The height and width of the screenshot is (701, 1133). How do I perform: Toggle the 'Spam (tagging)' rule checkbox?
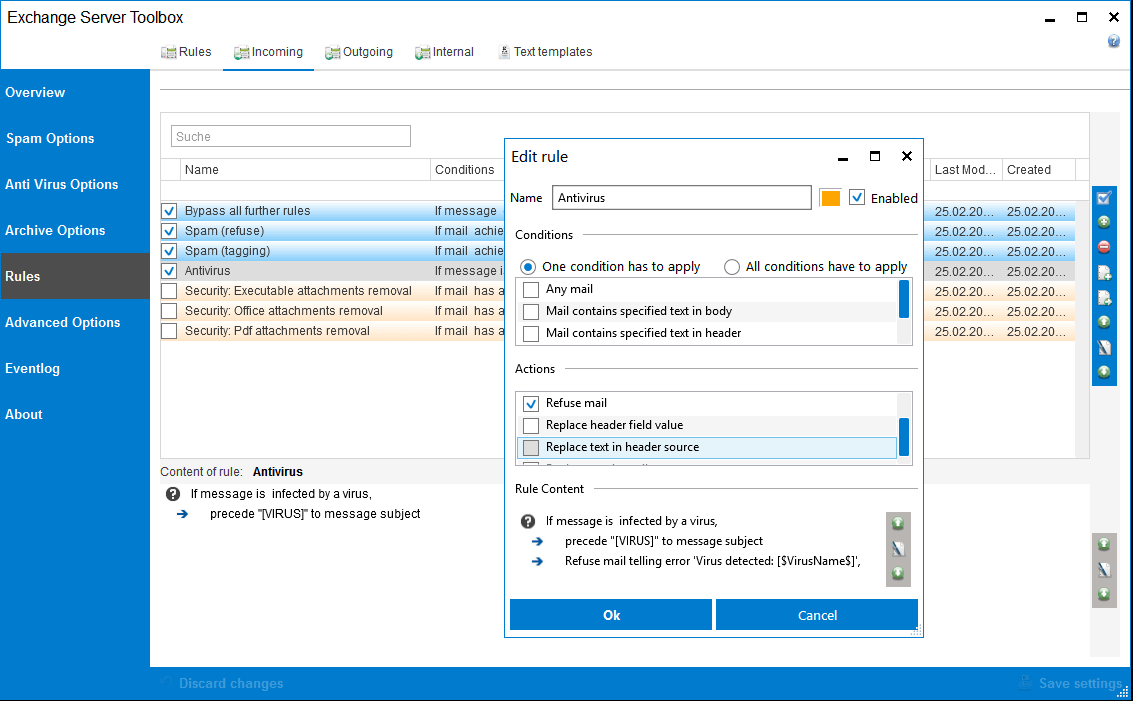pos(169,251)
